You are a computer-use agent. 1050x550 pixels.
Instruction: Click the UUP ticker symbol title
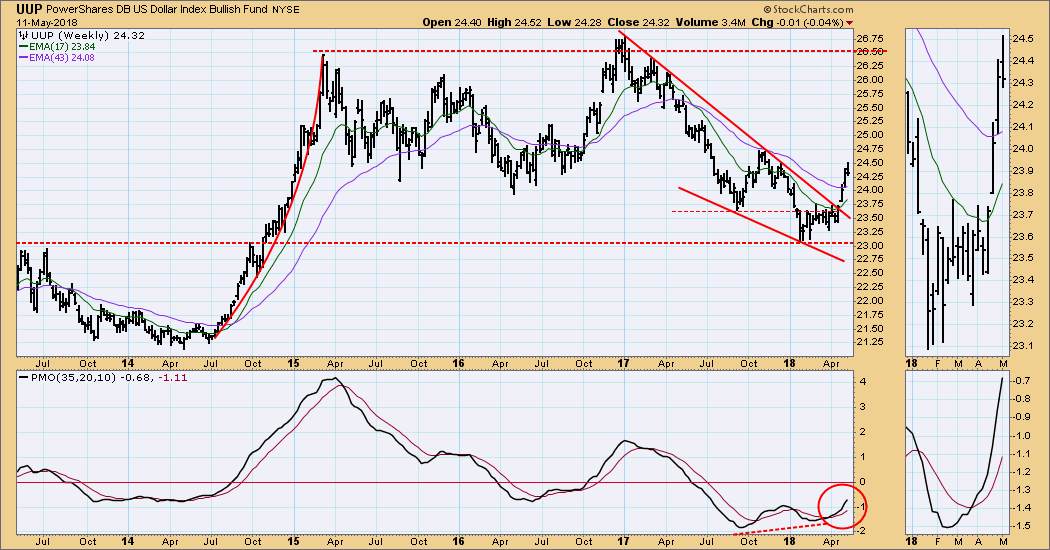[30, 9]
